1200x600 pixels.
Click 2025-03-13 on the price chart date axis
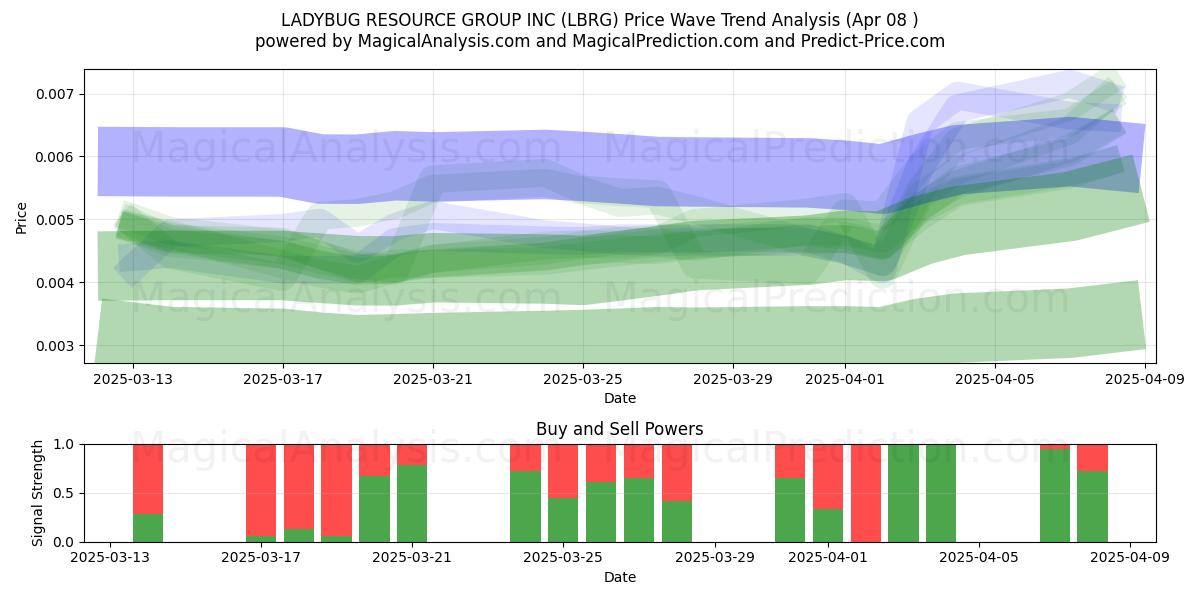pos(134,379)
